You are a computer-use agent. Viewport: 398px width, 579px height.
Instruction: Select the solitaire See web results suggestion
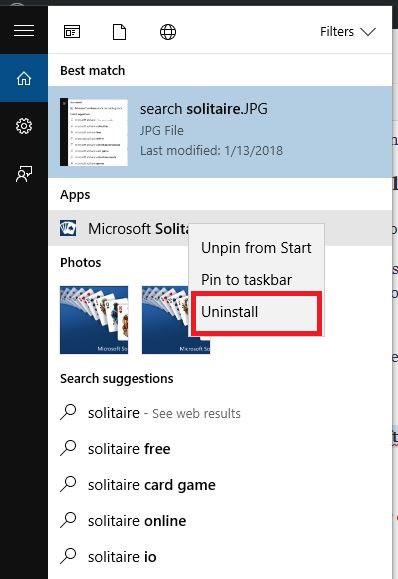pyautogui.click(x=220, y=413)
